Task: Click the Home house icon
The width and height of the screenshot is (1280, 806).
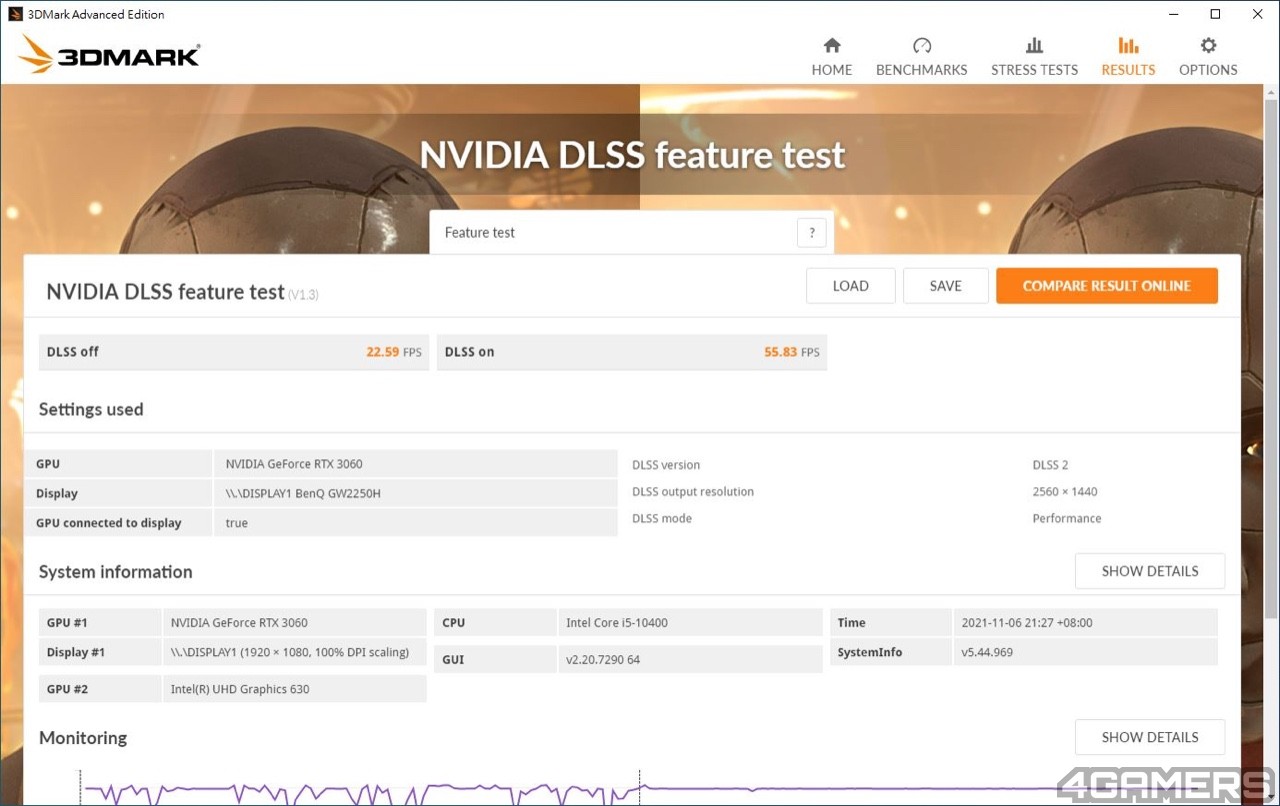Action: pos(832,46)
